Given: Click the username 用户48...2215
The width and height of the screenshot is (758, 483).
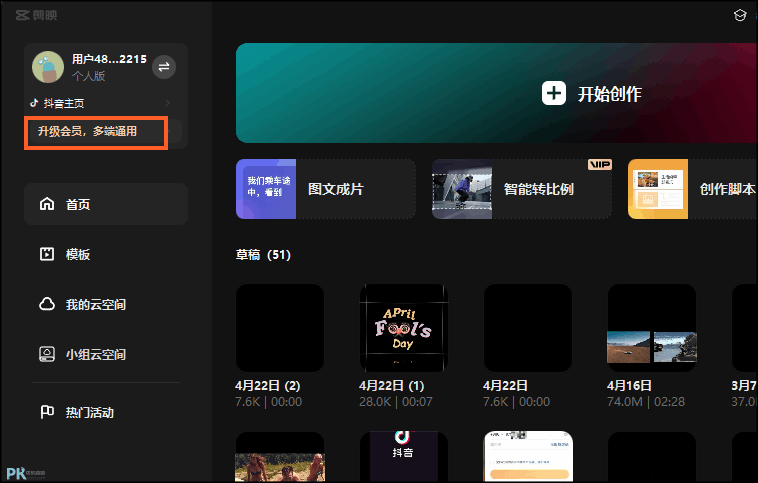Looking at the screenshot, I should 109,59.
